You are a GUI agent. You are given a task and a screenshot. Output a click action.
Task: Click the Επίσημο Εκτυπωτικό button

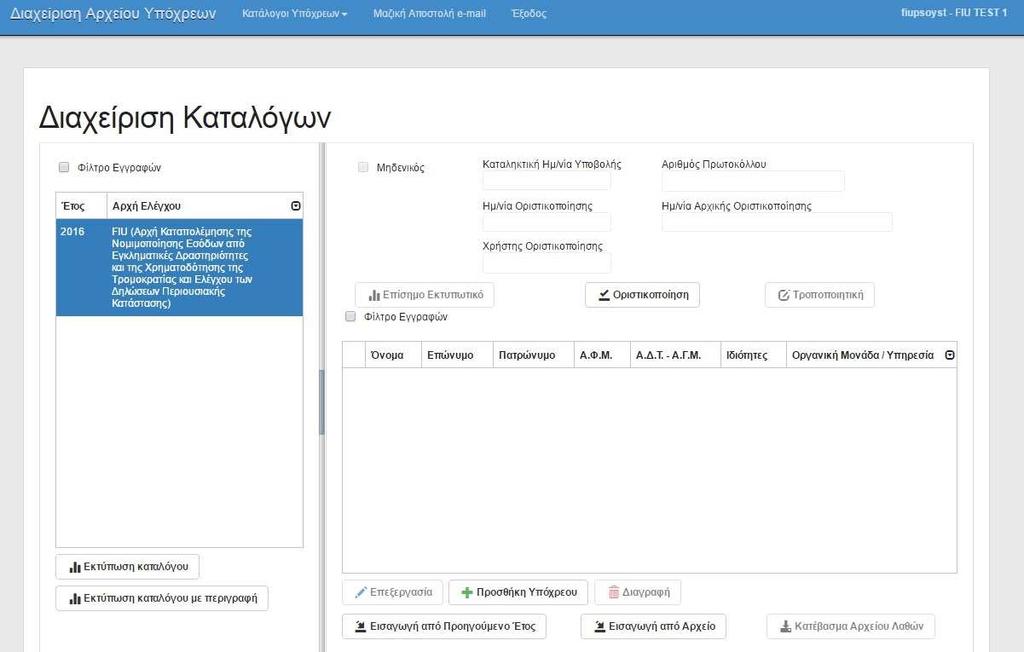pyautogui.click(x=424, y=295)
